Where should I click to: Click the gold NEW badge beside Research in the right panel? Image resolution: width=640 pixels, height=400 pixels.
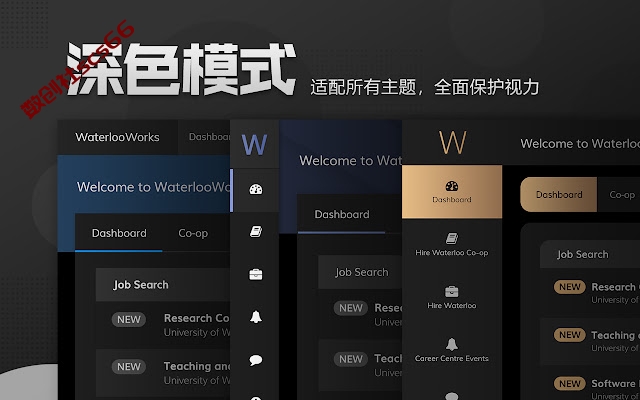click(x=570, y=287)
